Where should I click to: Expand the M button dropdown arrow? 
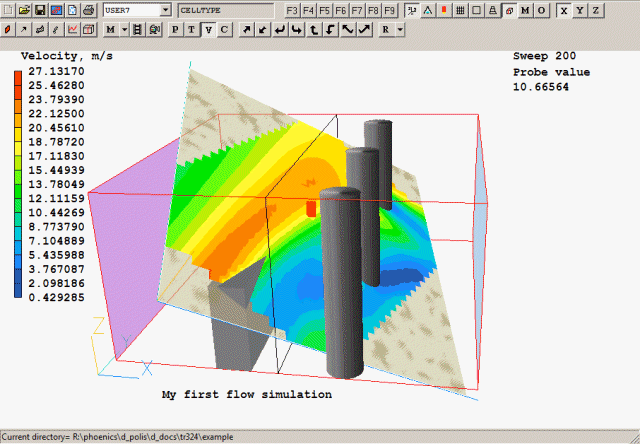(x=123, y=30)
